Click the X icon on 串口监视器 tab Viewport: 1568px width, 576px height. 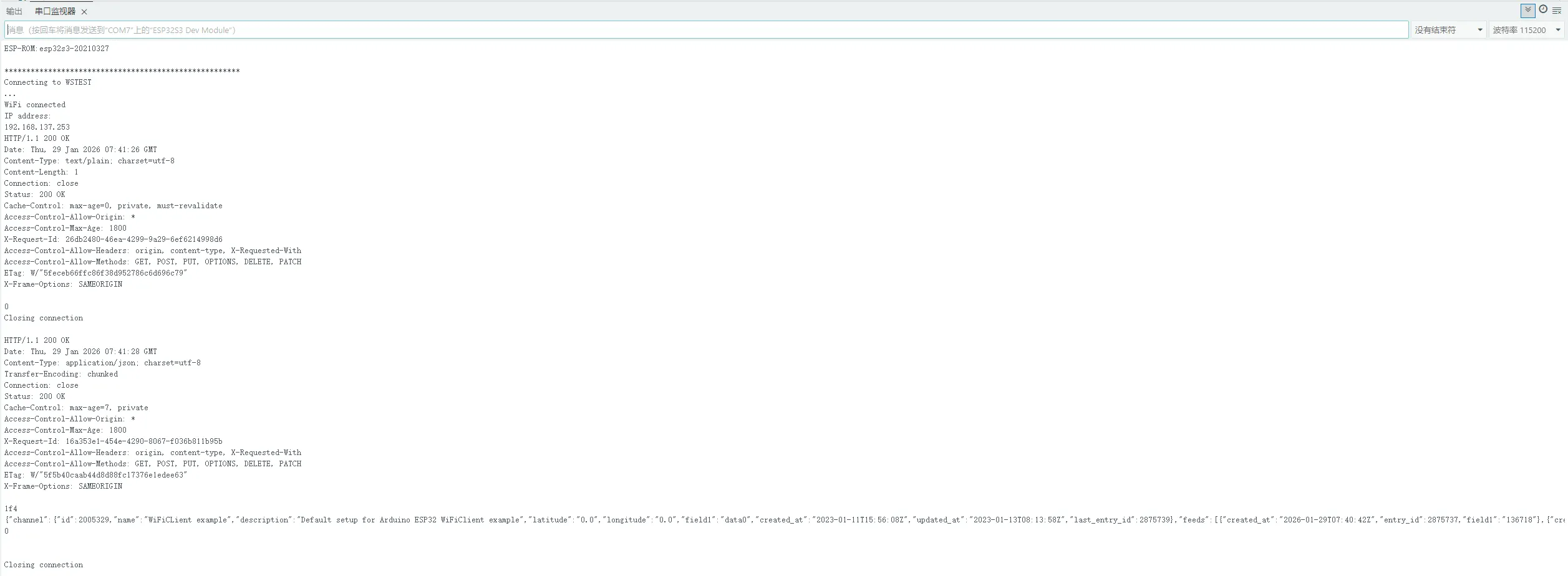pyautogui.click(x=85, y=11)
